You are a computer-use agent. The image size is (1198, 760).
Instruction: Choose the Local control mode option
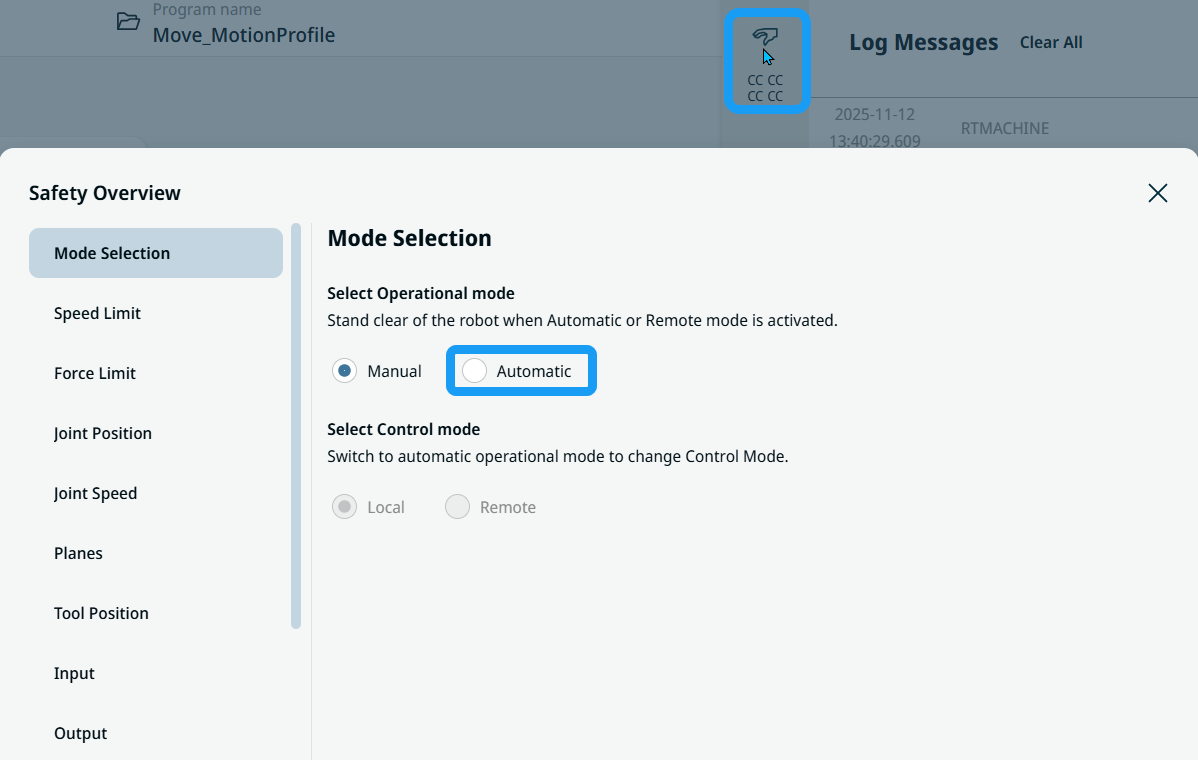[x=345, y=507]
